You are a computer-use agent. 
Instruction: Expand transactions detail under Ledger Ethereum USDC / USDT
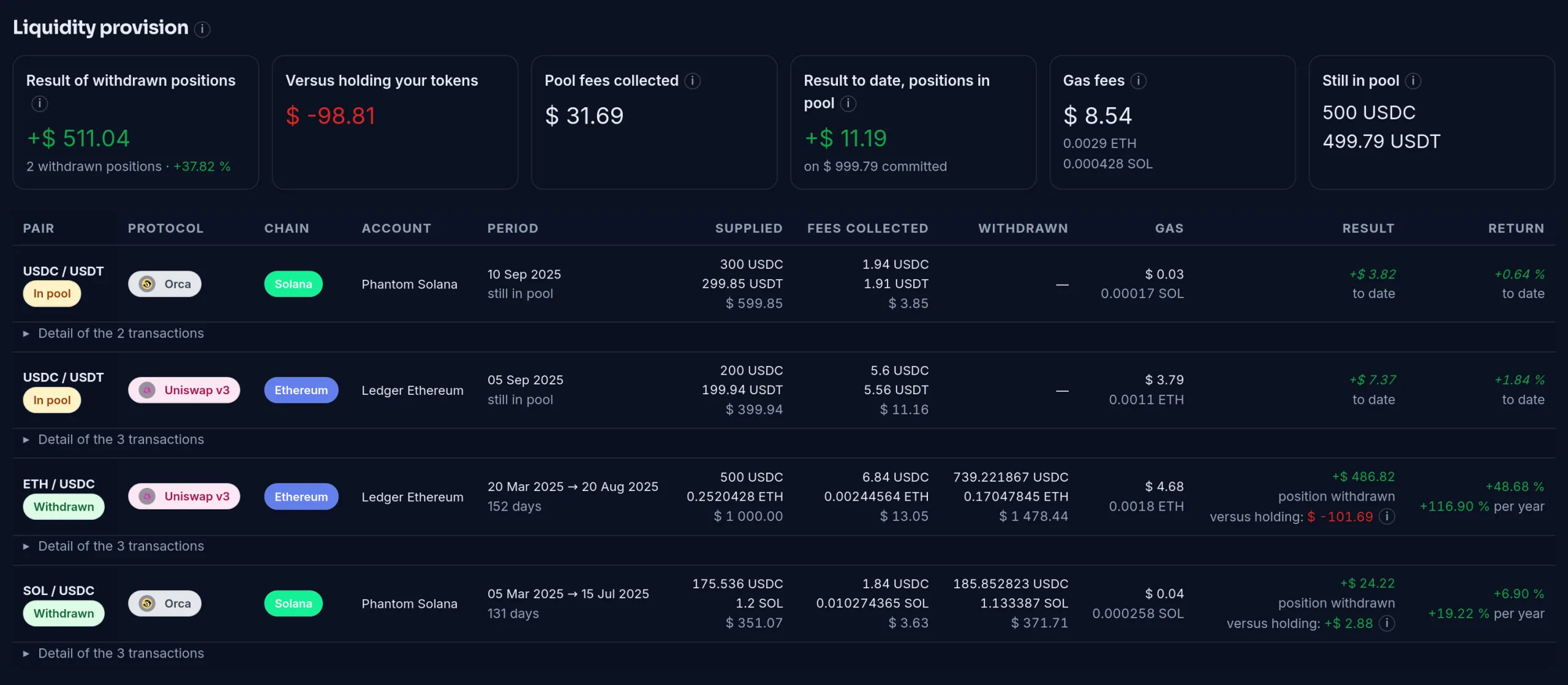[x=114, y=440]
